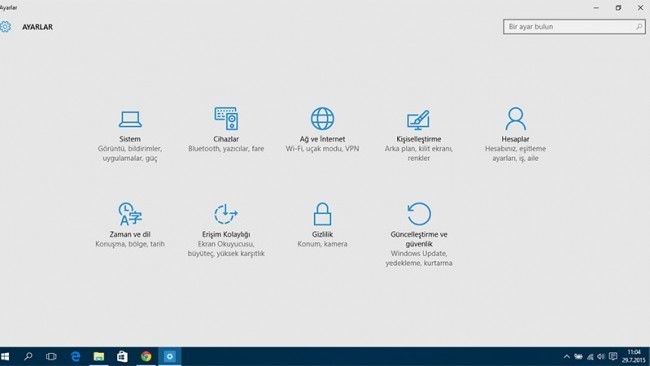This screenshot has width=650, height=366.
Task: Click the magnifier icon in the search box
Action: pos(639,27)
